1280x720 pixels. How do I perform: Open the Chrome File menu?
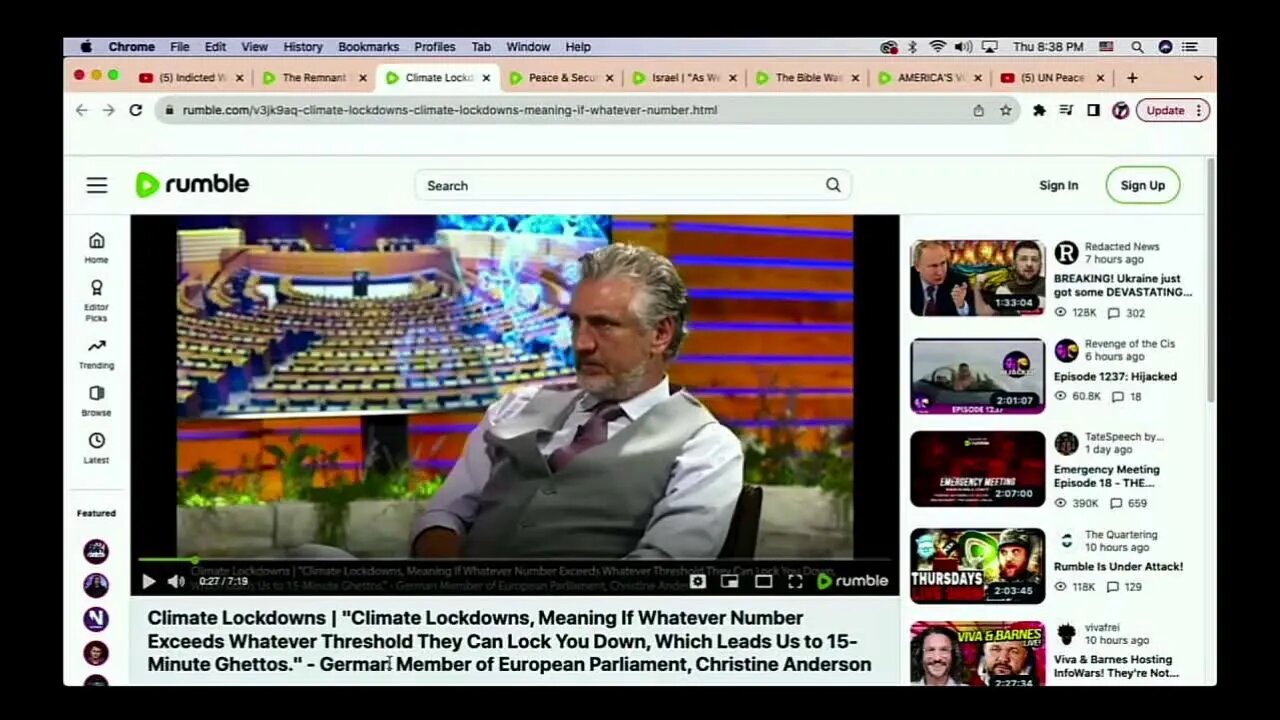tap(179, 47)
